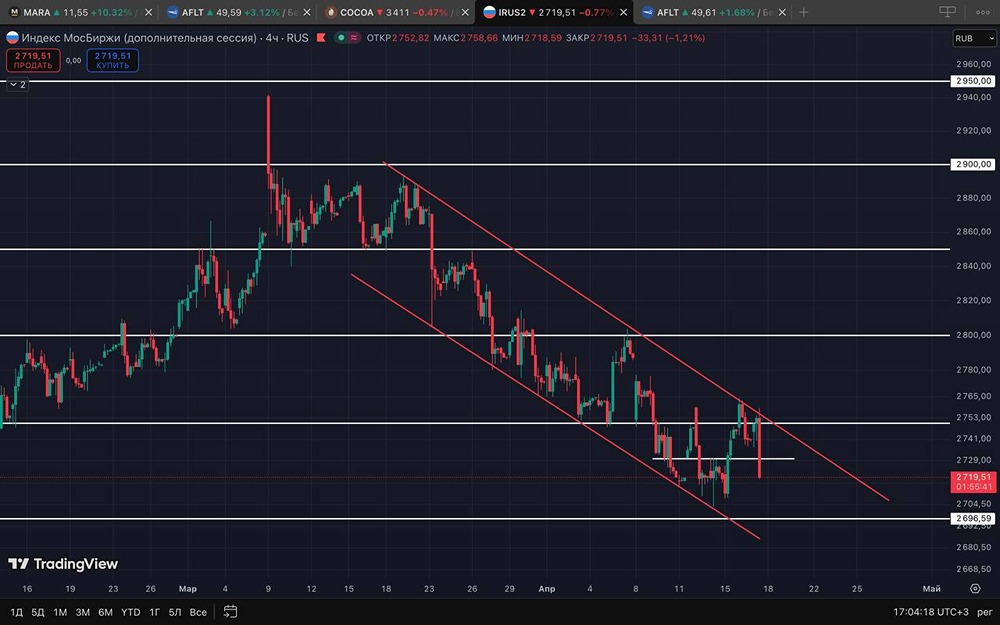The height and width of the screenshot is (625, 1000).
Task: Click the 2696,59 price line label
Action: 973,518
